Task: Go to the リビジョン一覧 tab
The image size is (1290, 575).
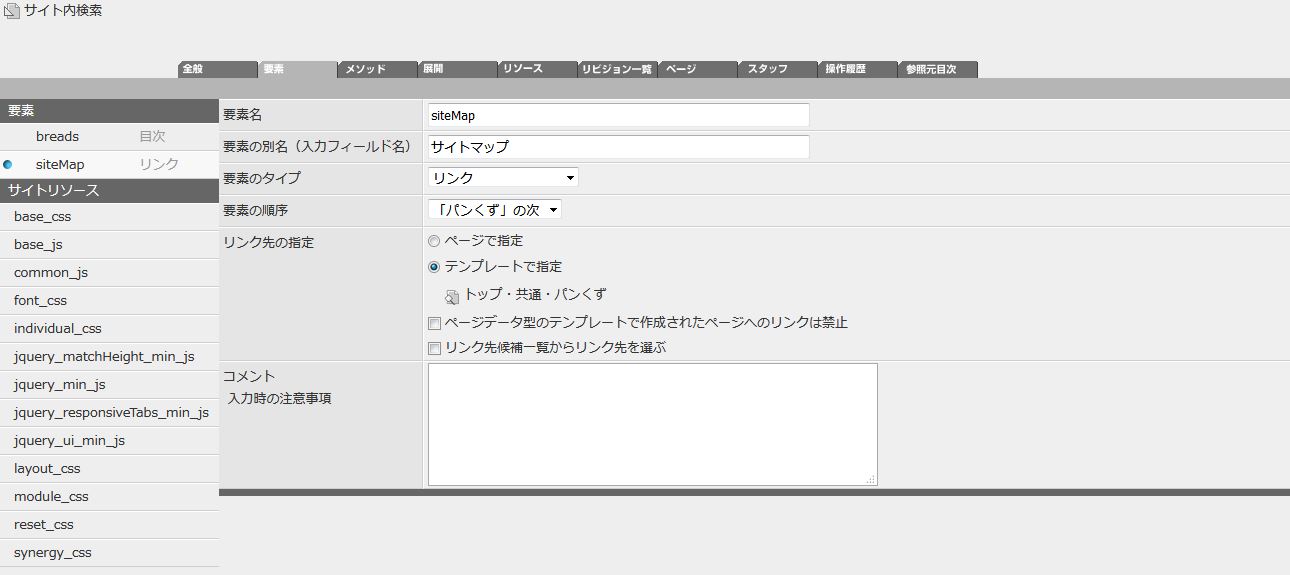Action: tap(617, 69)
